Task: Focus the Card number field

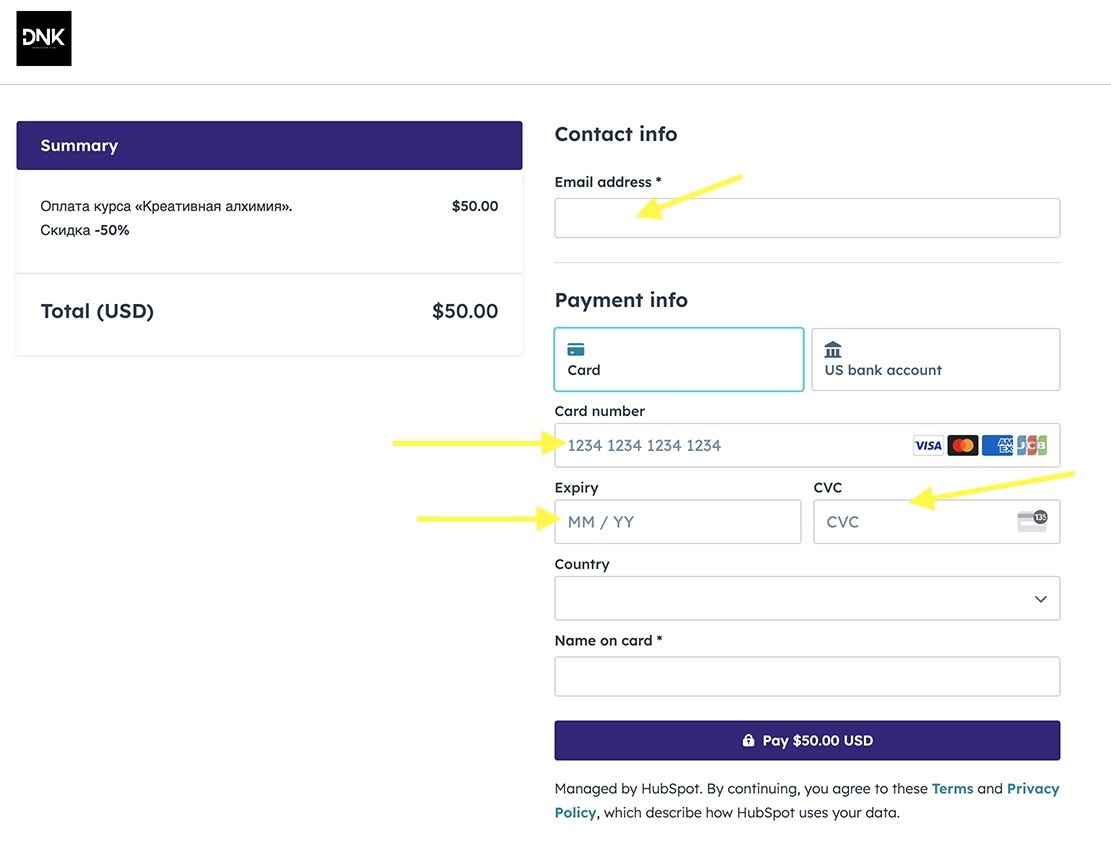Action: click(x=807, y=445)
